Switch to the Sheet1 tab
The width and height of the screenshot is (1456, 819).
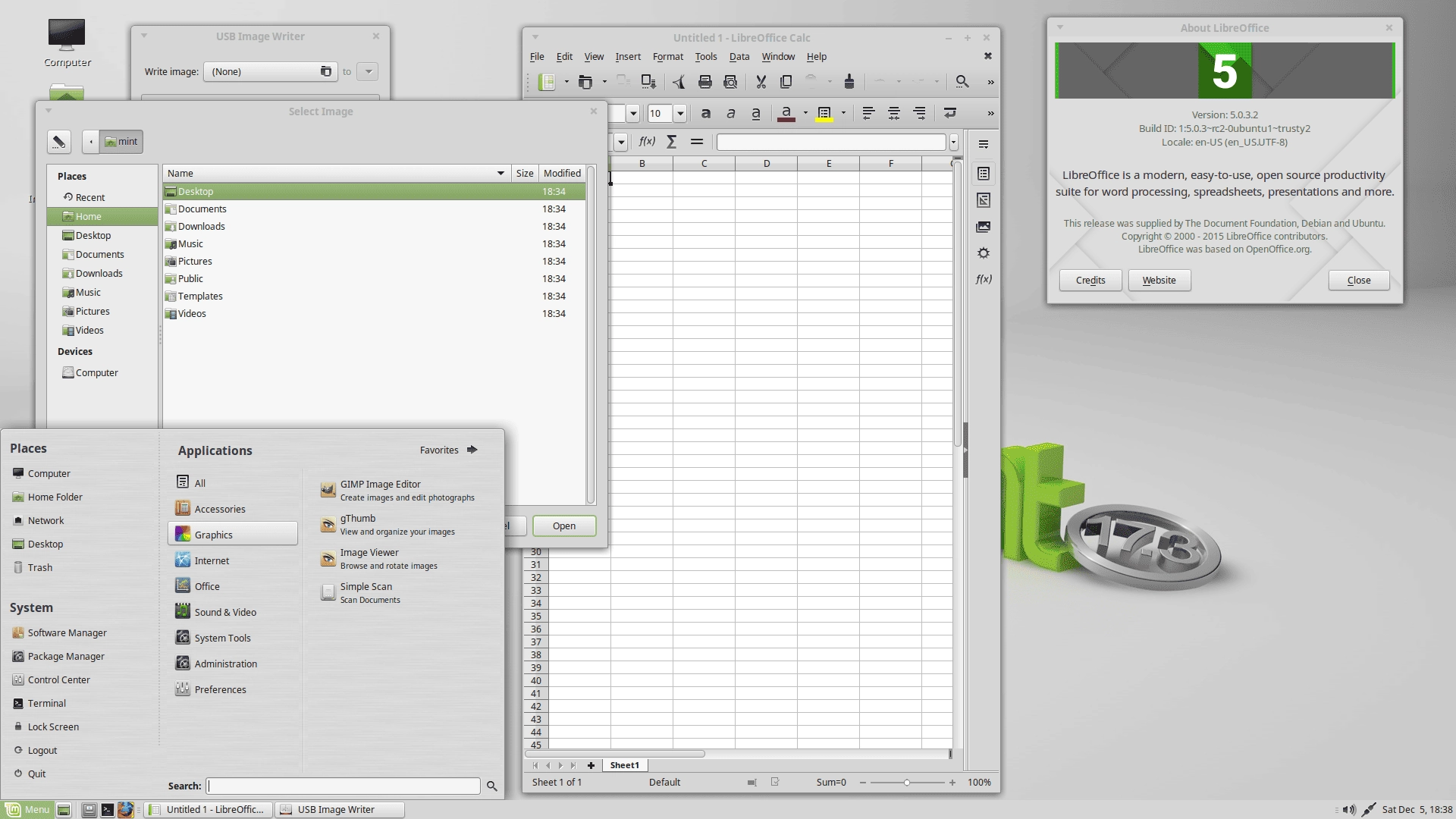[624, 765]
